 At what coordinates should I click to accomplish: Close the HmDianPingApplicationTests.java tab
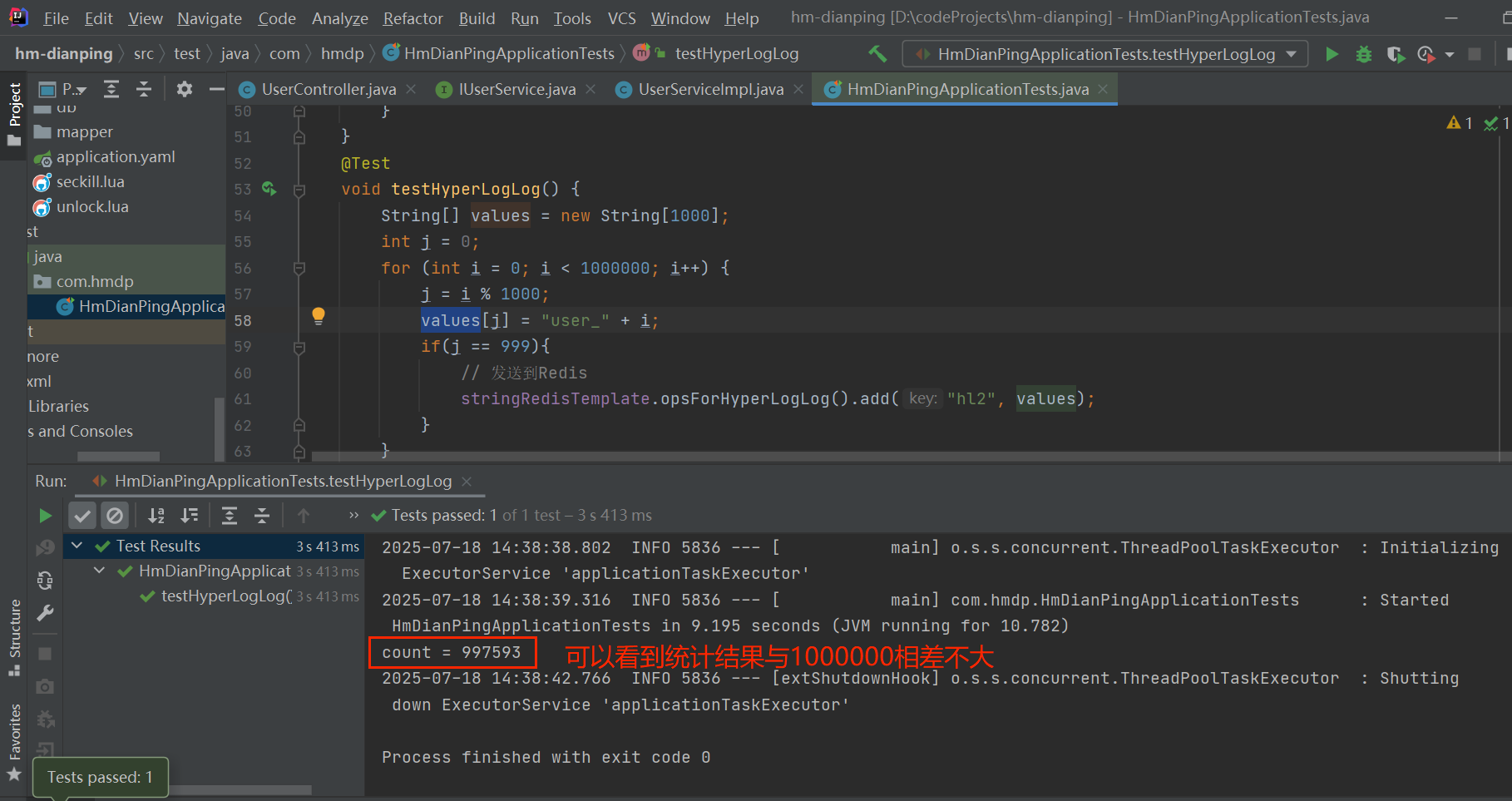(1103, 89)
